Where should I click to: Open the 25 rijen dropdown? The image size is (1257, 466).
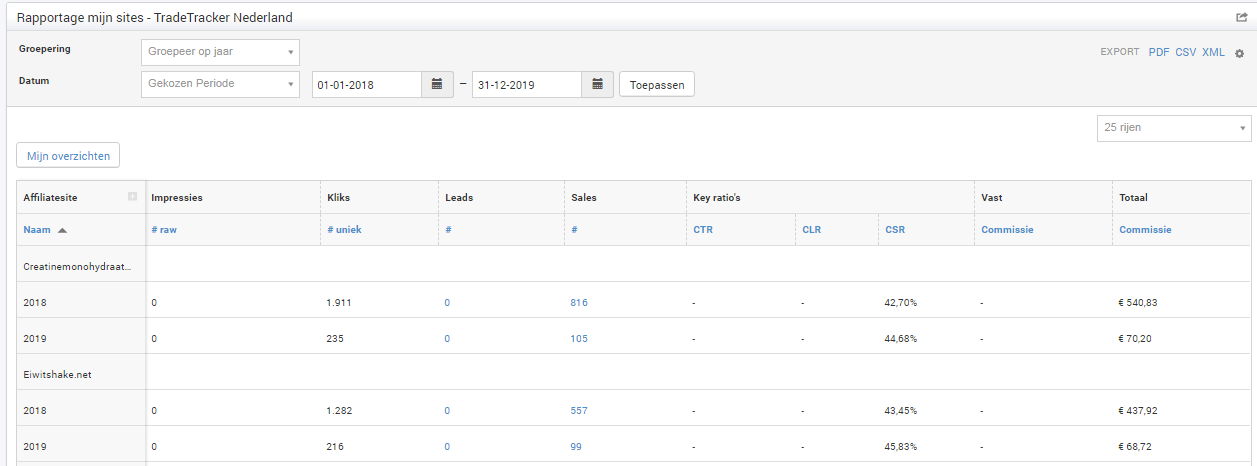pyautogui.click(x=1174, y=128)
